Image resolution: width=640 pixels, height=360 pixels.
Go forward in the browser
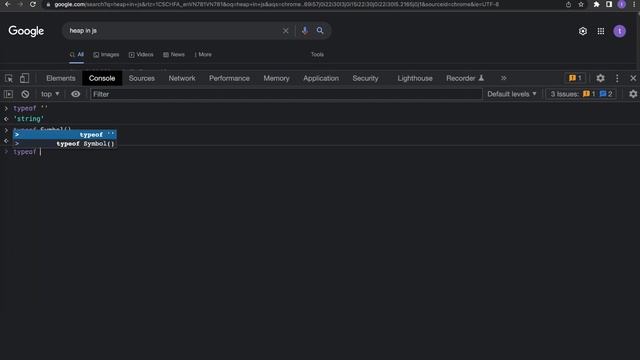(x=20, y=4)
